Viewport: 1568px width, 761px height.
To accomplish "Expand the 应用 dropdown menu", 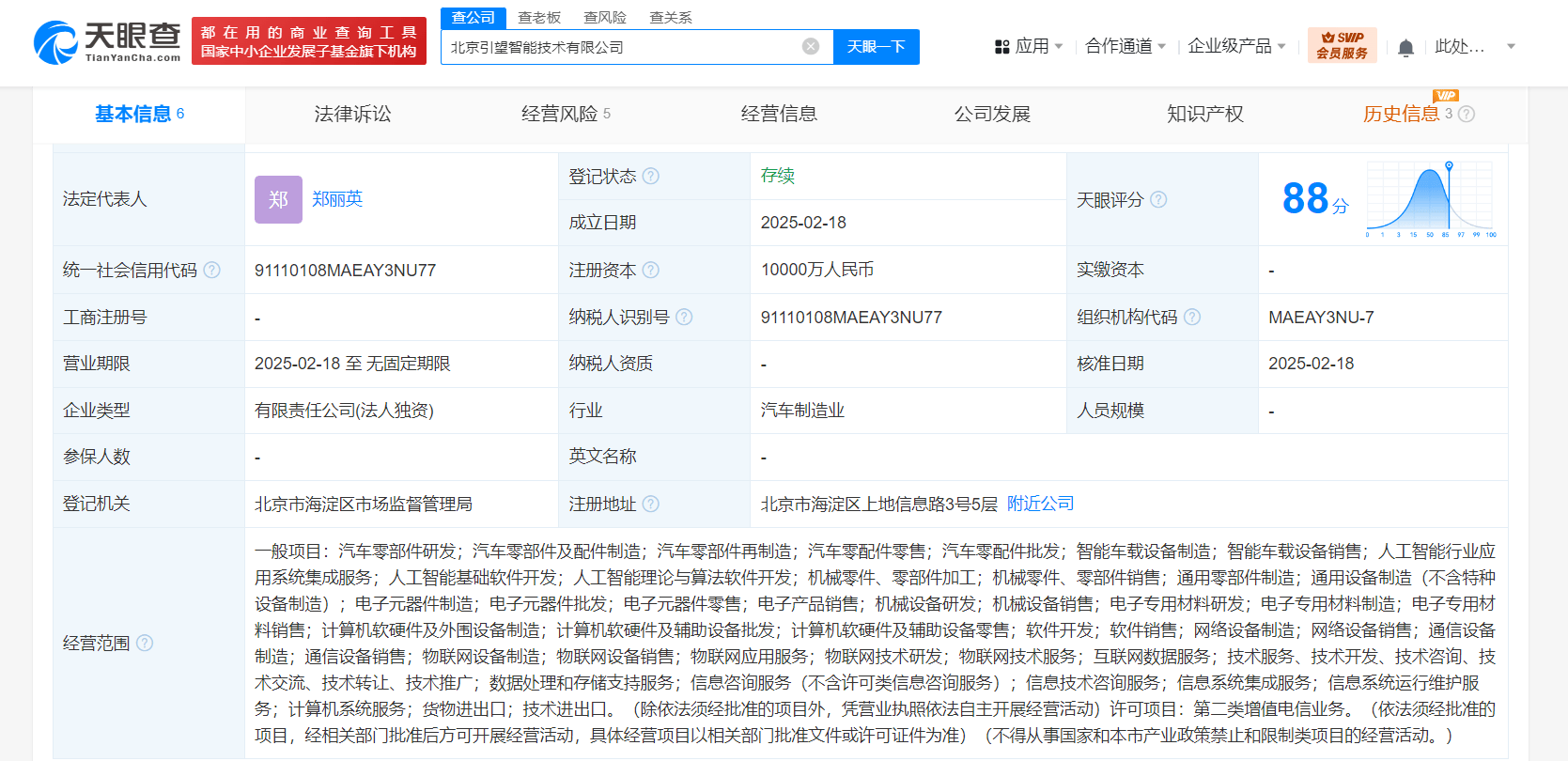I will [x=1029, y=46].
